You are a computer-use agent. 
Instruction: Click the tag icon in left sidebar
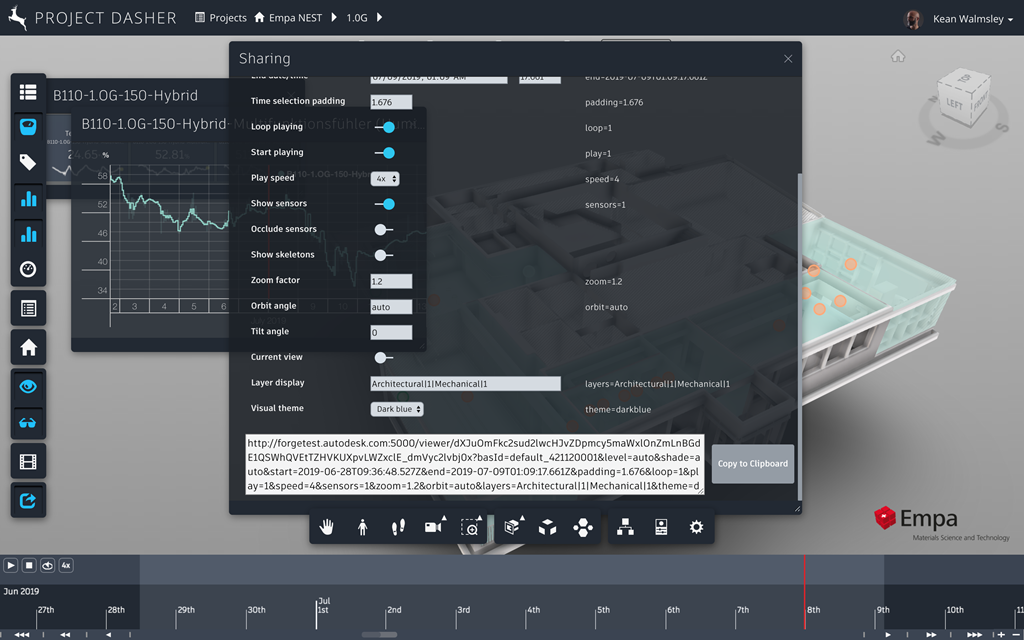(28, 163)
